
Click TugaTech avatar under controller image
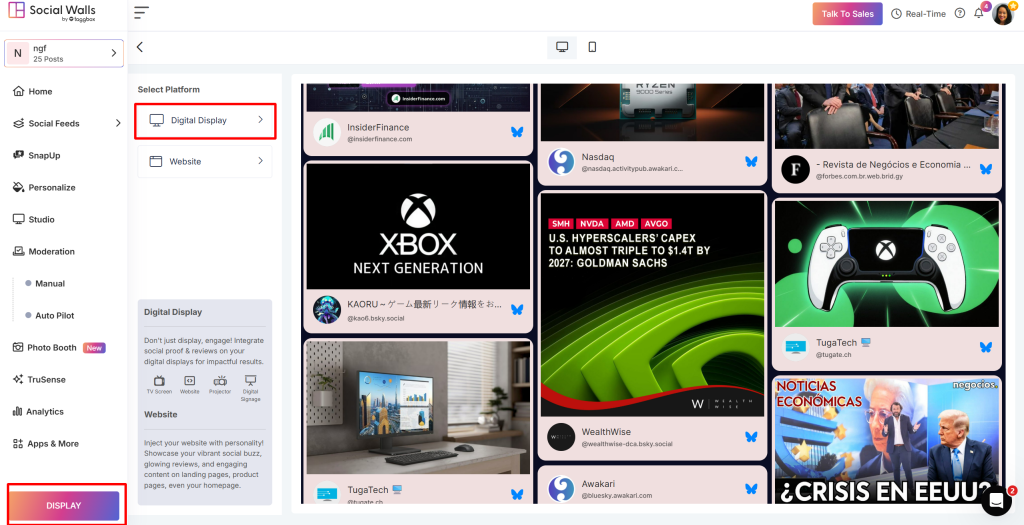[x=795, y=347]
